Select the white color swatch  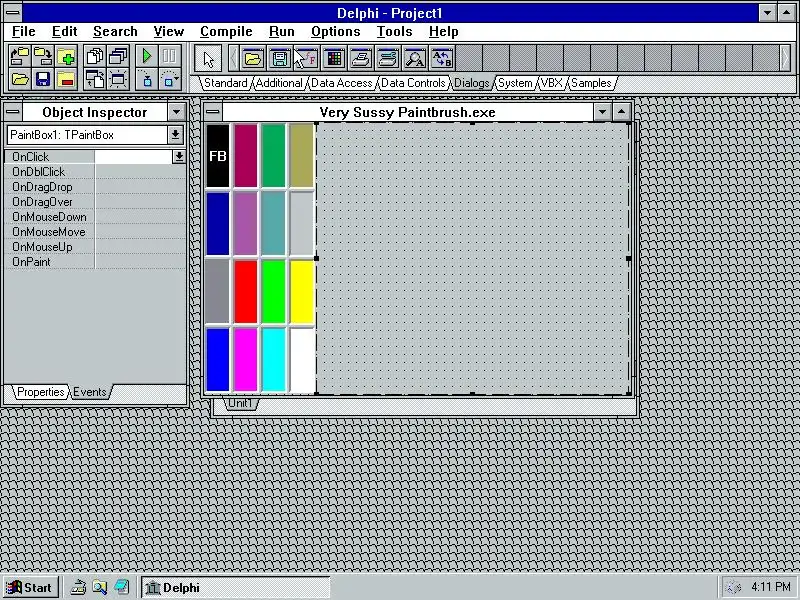[x=302, y=360]
